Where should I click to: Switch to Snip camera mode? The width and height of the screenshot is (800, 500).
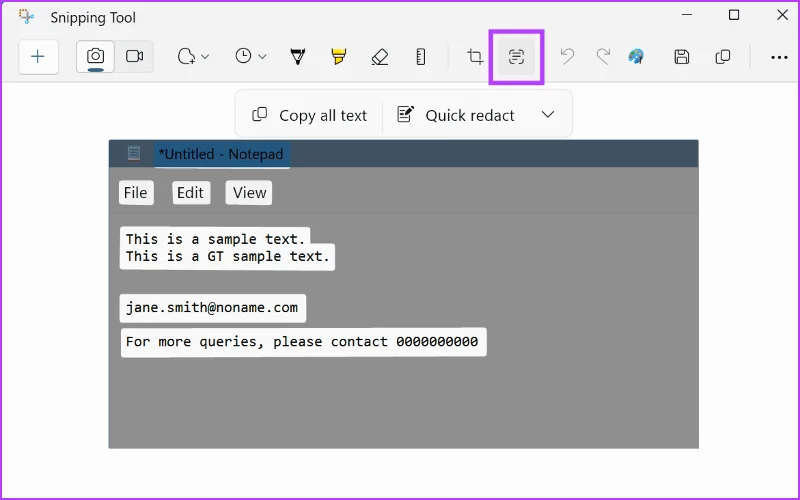tap(95, 57)
